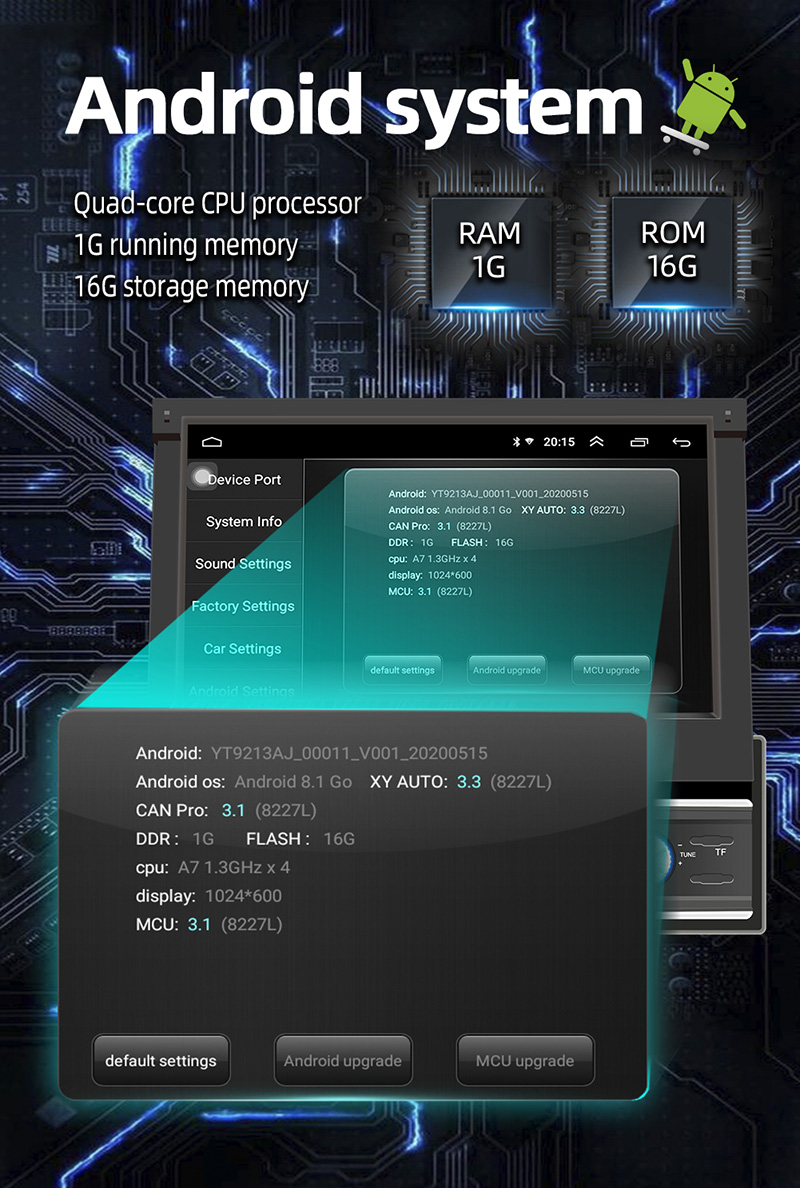The width and height of the screenshot is (800, 1188).
Task: Click the green Android robot logo
Action: pyautogui.click(x=711, y=105)
